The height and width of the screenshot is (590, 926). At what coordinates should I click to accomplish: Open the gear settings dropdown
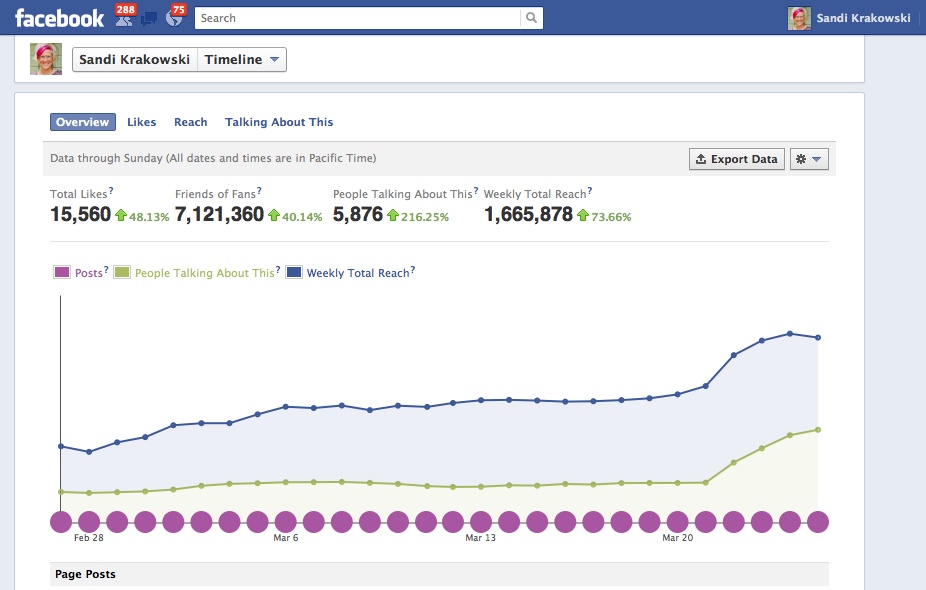[809, 159]
